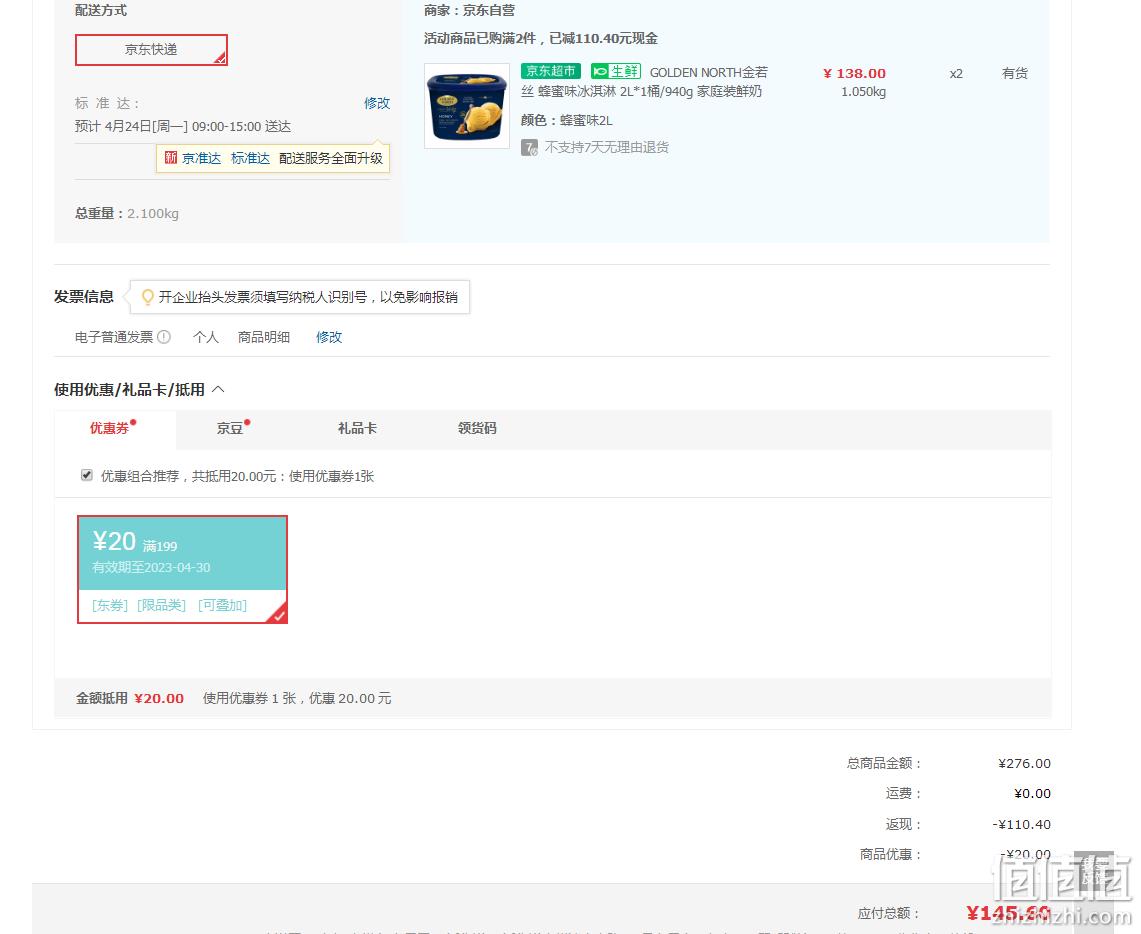Click the 发票信息 section heading
Image resolution: width=1141 pixels, height=934 pixels.
84,297
